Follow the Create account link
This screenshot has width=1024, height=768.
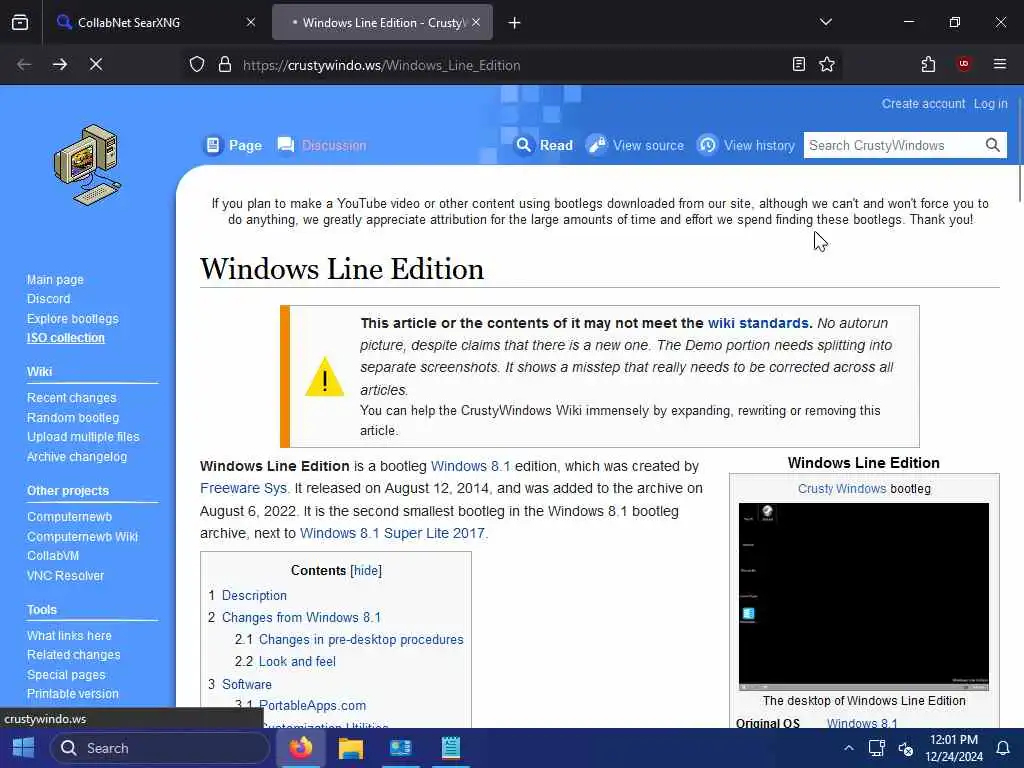point(923,104)
